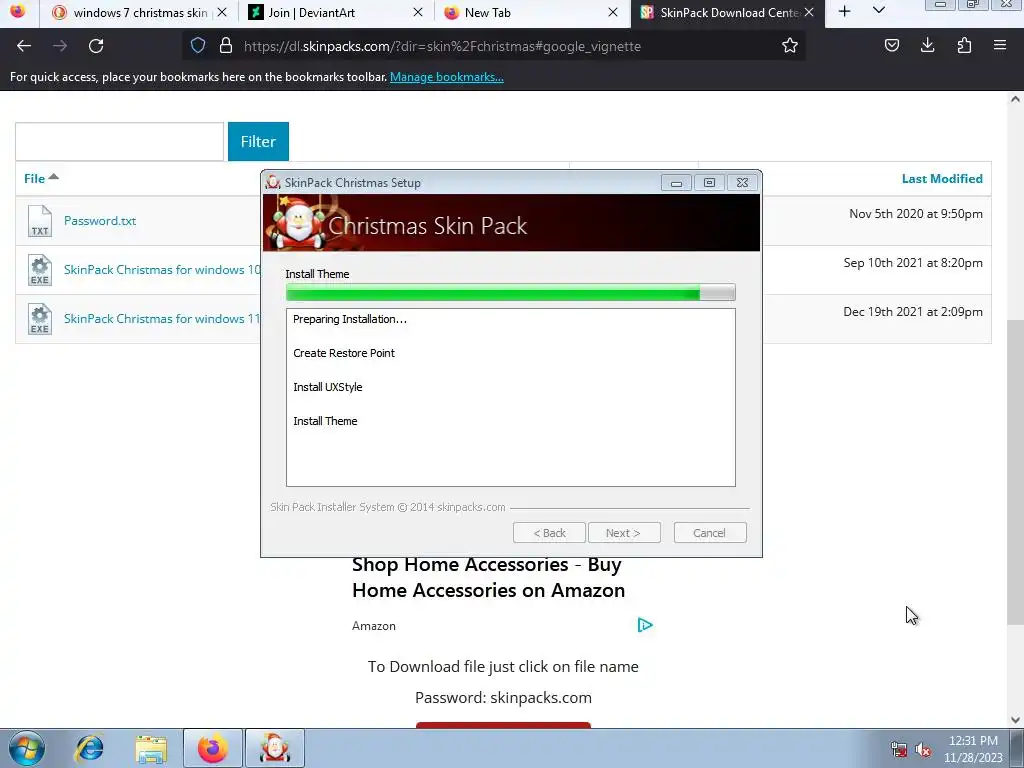Image resolution: width=1024 pixels, height=768 pixels.
Task: Open the extensions puzzle icon
Action: pyautogui.click(x=964, y=46)
